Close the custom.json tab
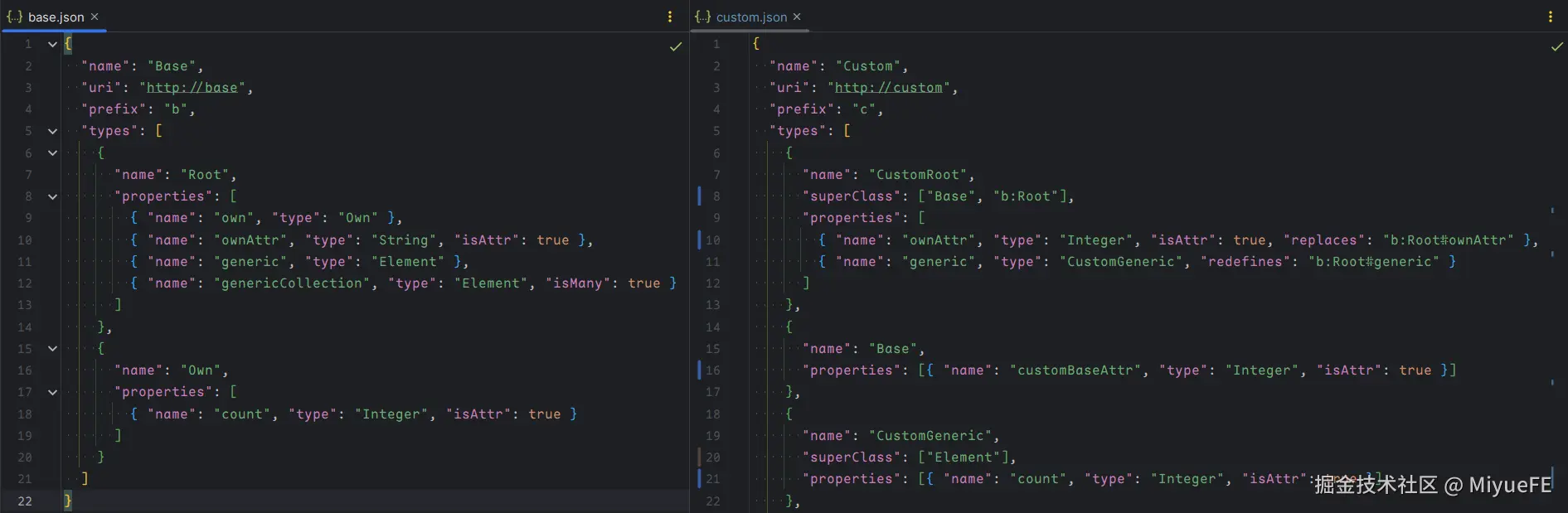 [x=797, y=17]
